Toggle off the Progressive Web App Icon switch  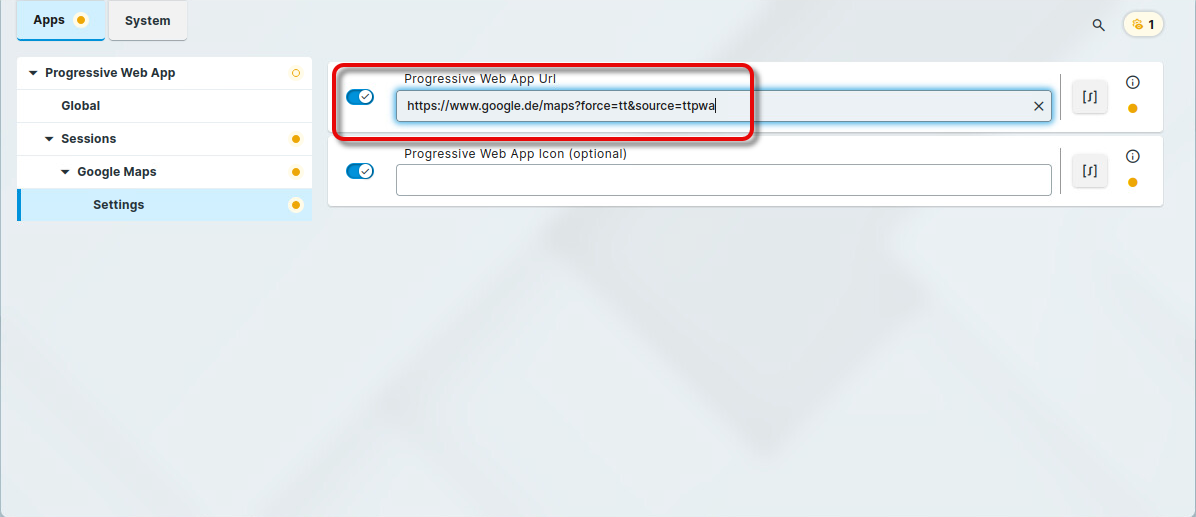coord(359,171)
